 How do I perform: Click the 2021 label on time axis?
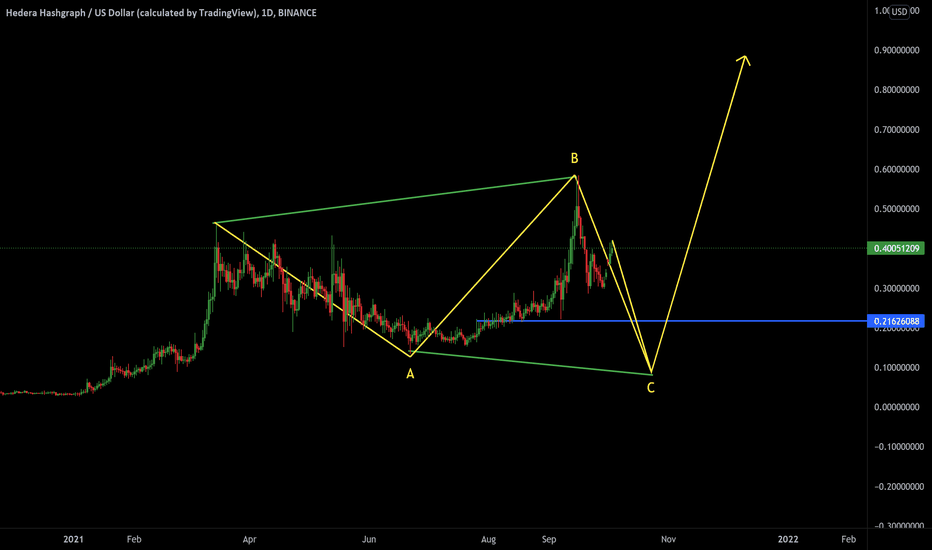74,539
